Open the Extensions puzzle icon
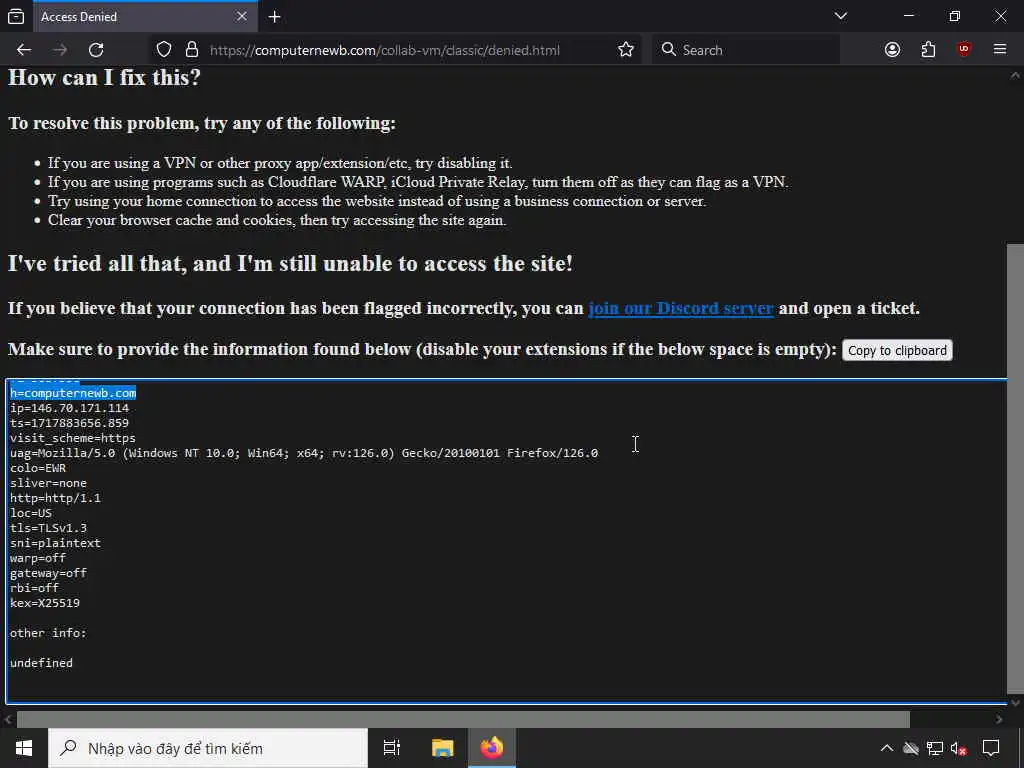Screen dimensions: 1024x768 click(928, 50)
